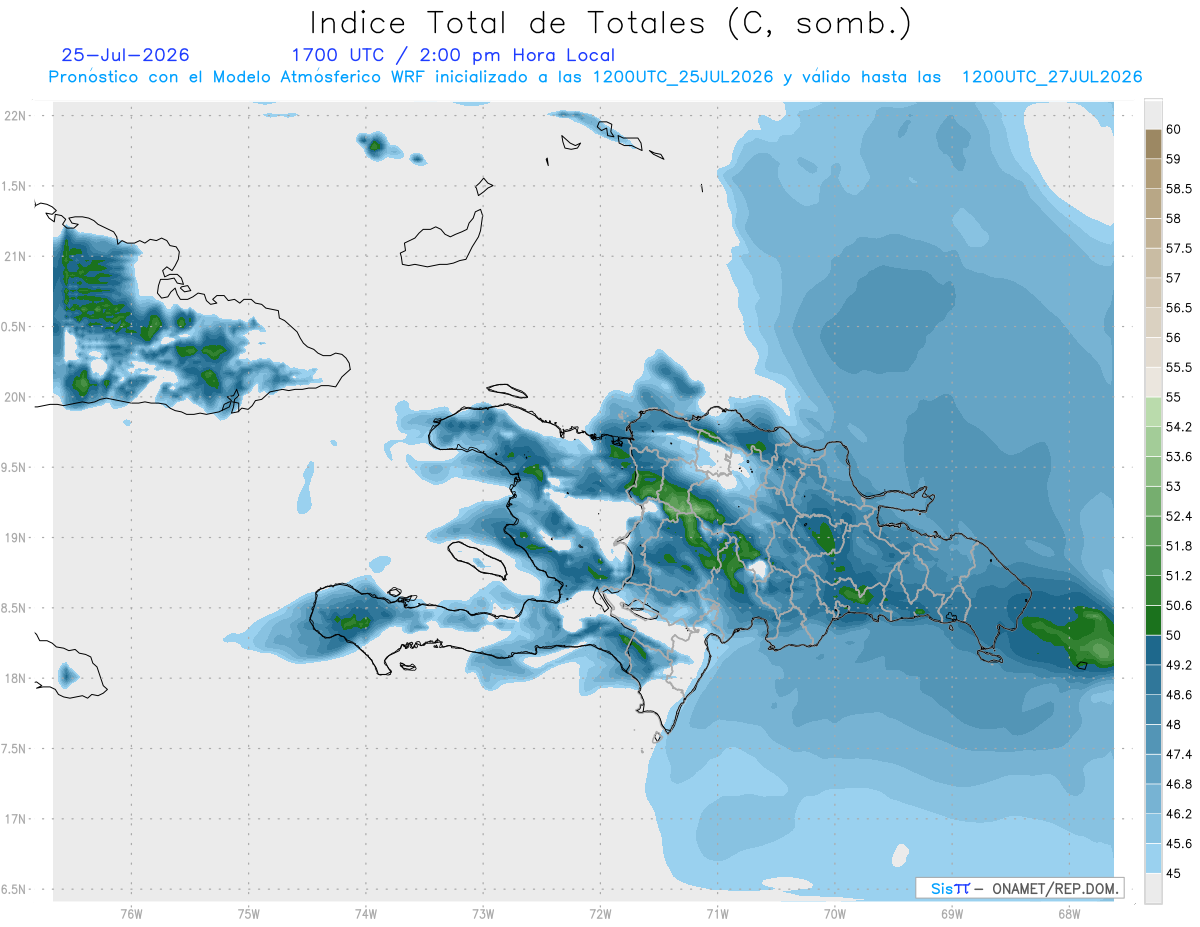Click the time text '1700 UTC / 2:00 pm Hora Local'
Screen dimensions: 1200x927
453,55
